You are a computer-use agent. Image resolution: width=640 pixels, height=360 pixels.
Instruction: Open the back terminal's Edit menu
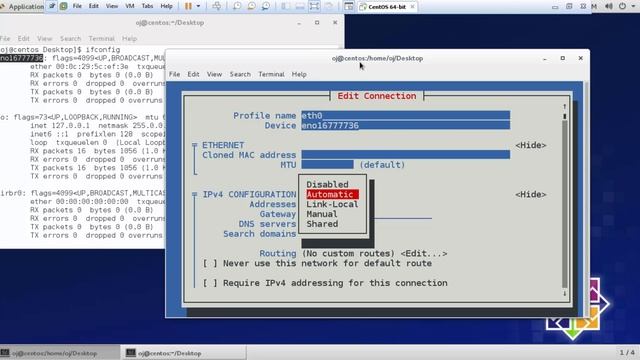[x=23, y=38]
